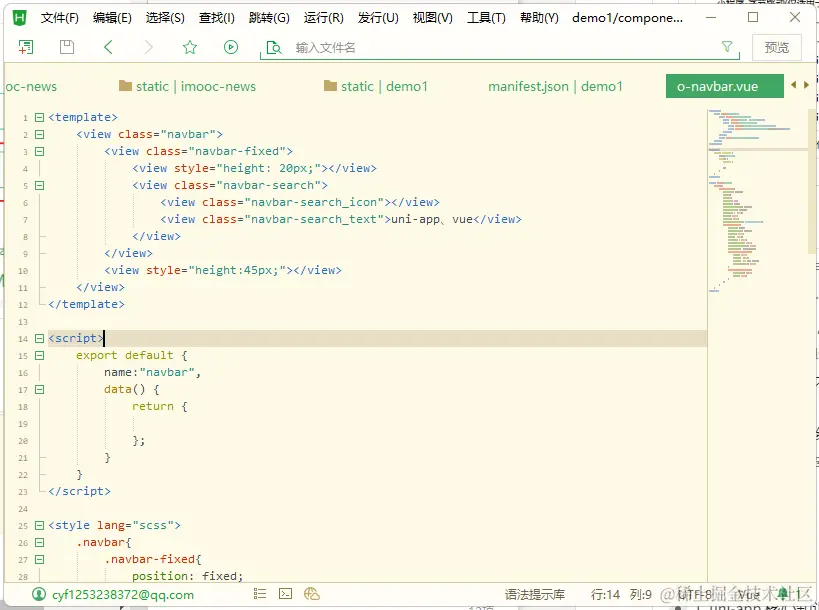Select the o-navbar.vue tab
The width and height of the screenshot is (819, 610).
724,86
